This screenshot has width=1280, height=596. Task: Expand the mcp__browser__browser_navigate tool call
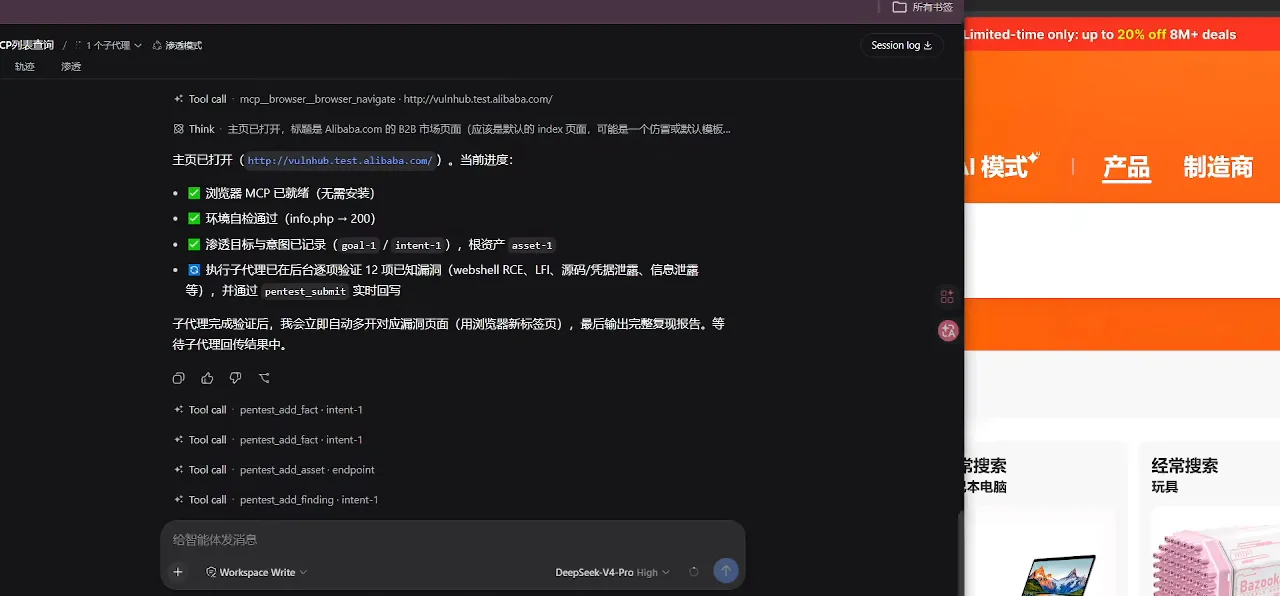363,99
